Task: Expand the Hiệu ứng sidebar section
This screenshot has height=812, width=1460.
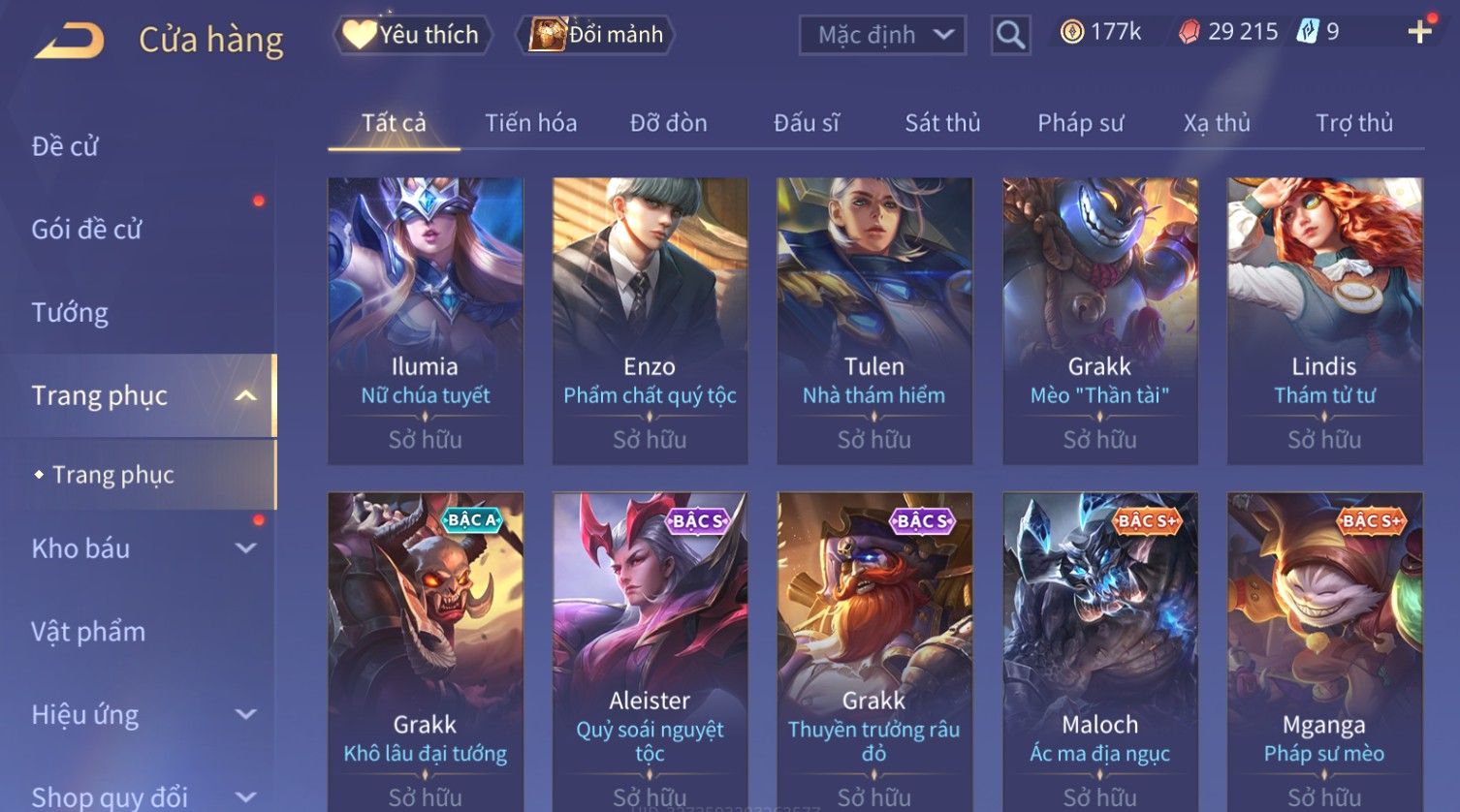Action: [x=246, y=715]
